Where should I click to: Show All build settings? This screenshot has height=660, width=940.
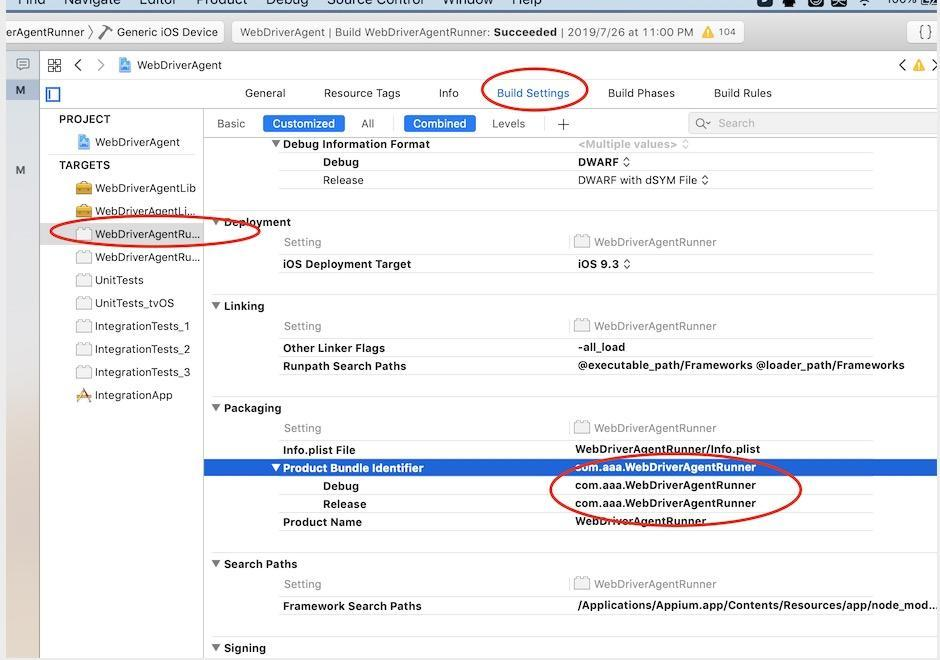click(367, 123)
